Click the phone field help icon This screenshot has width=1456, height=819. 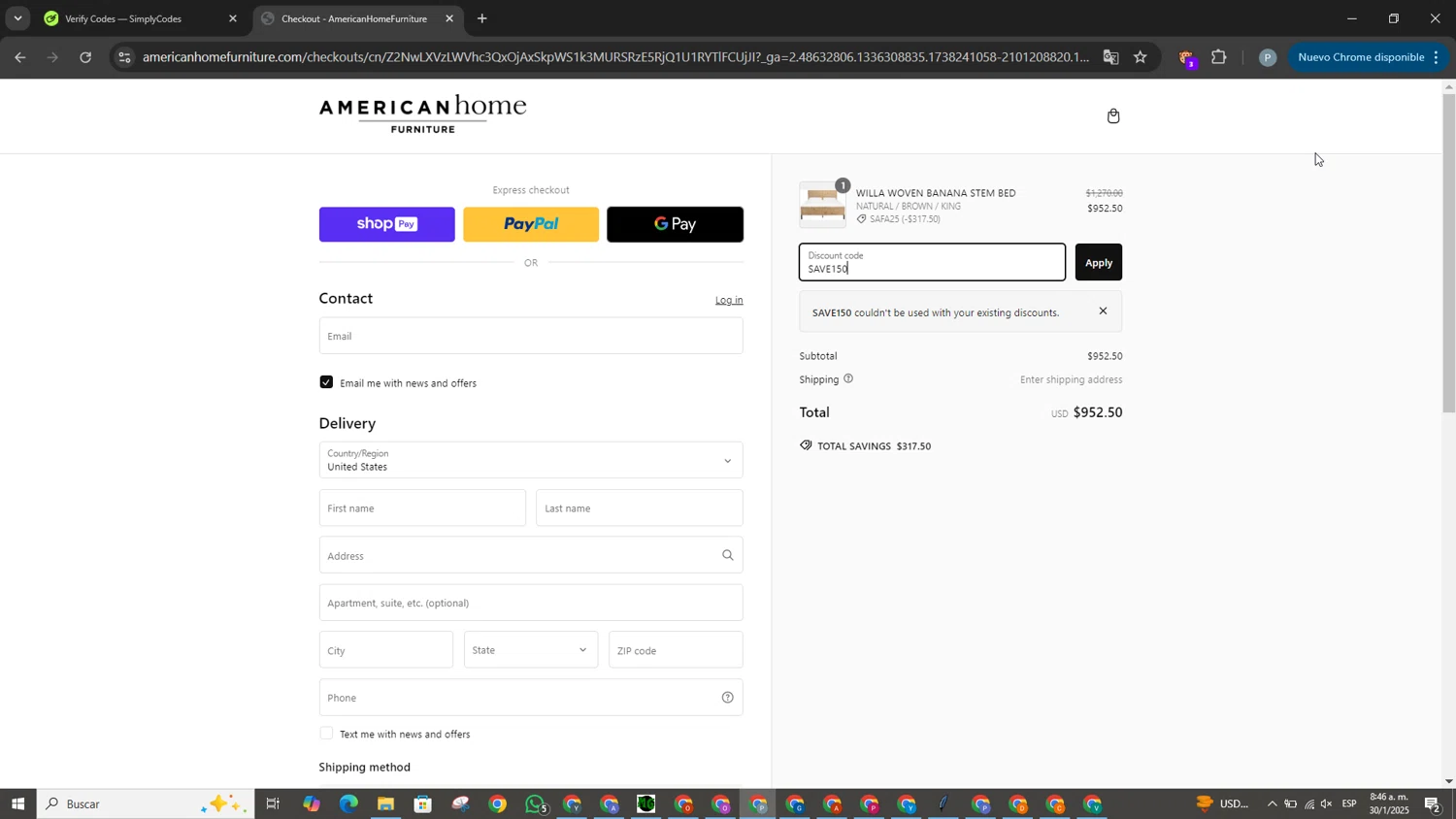point(727,697)
